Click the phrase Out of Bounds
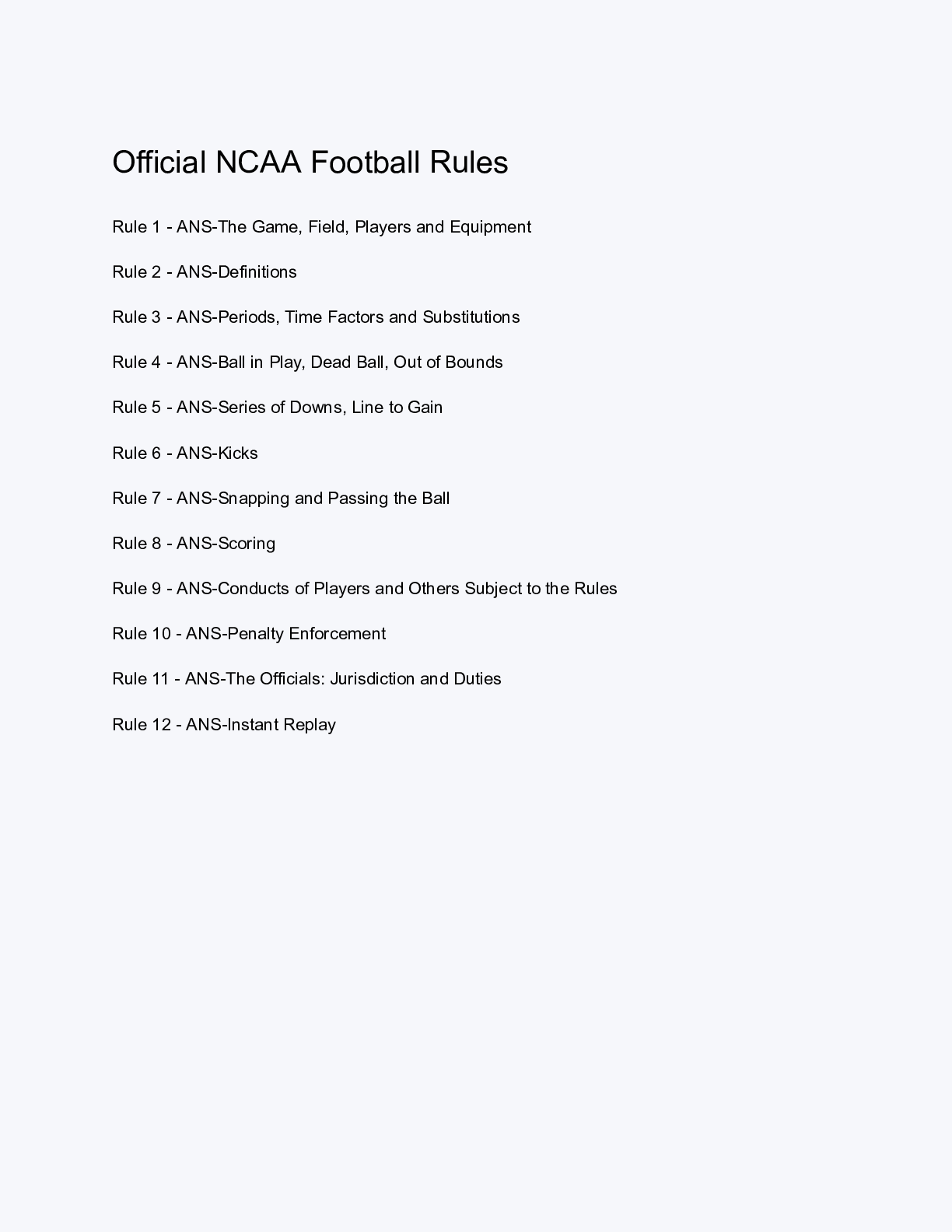952x1232 pixels. (448, 362)
